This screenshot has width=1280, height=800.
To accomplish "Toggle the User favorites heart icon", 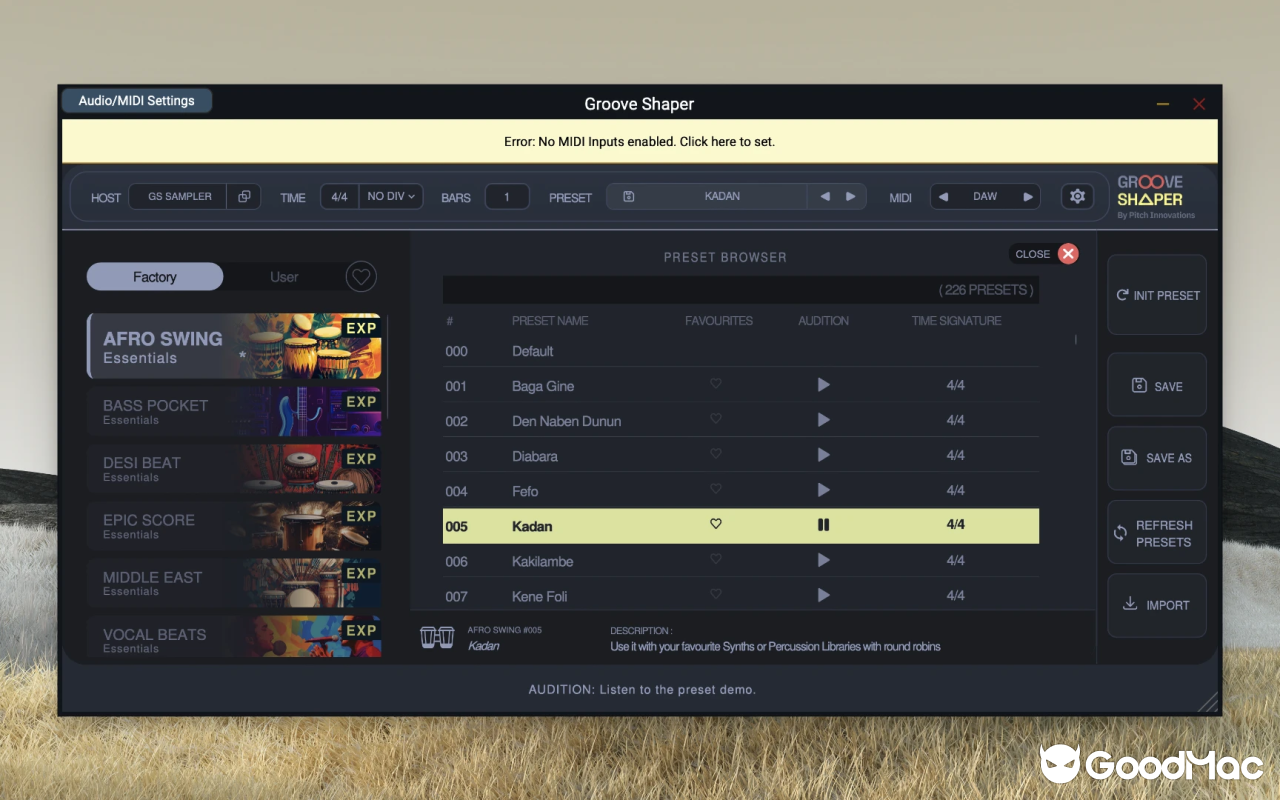I will pos(361,276).
